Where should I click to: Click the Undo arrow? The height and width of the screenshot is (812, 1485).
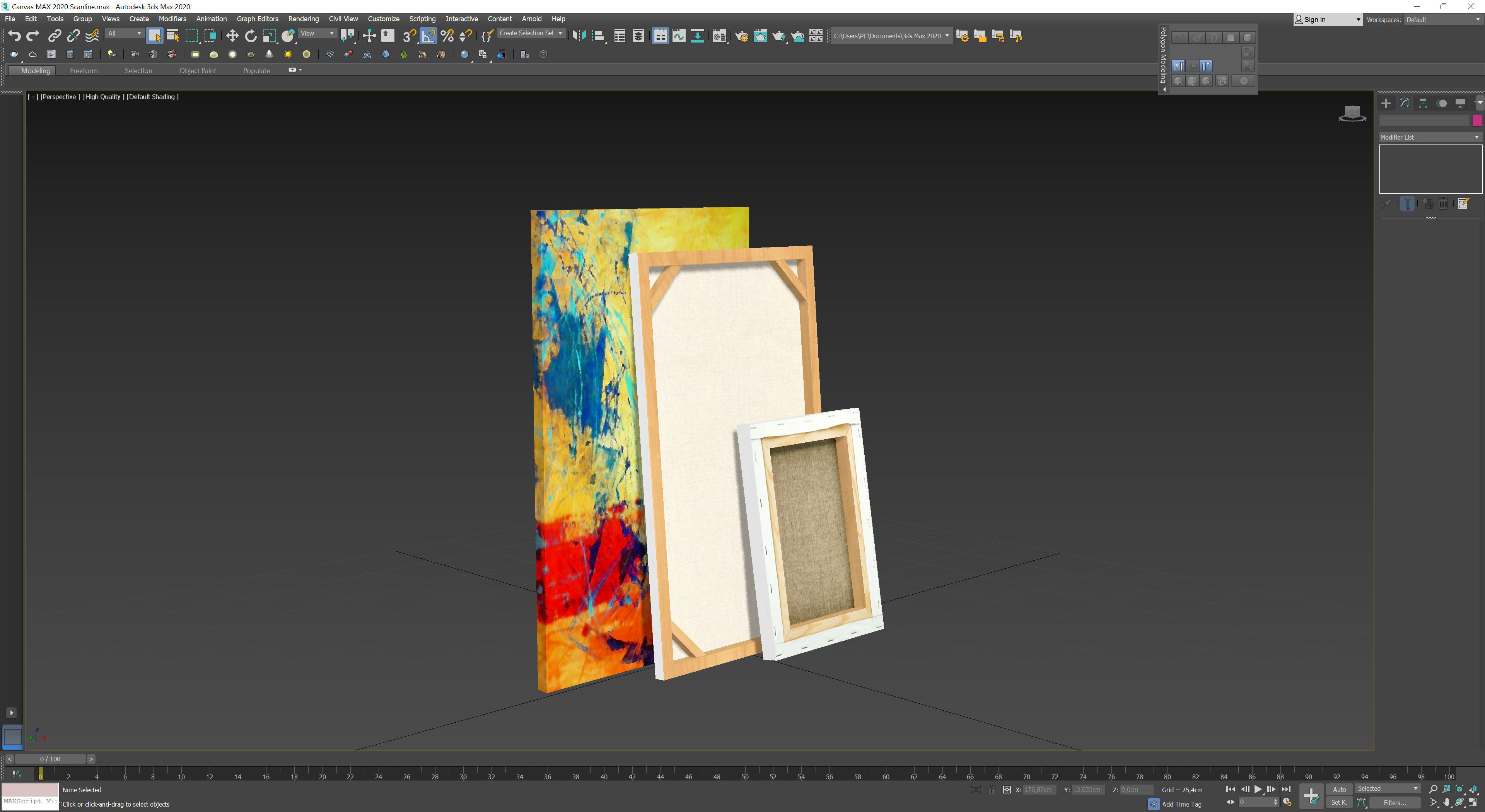coord(14,36)
